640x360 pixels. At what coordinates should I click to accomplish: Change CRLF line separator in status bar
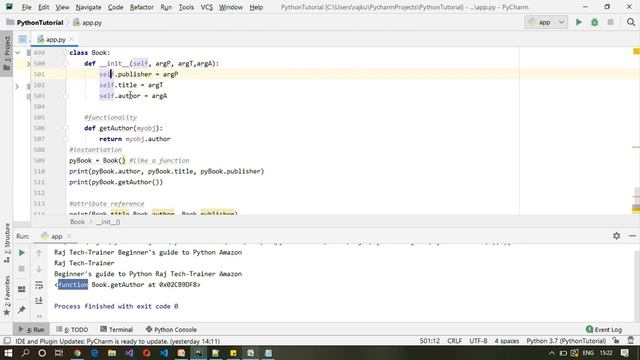pos(454,341)
